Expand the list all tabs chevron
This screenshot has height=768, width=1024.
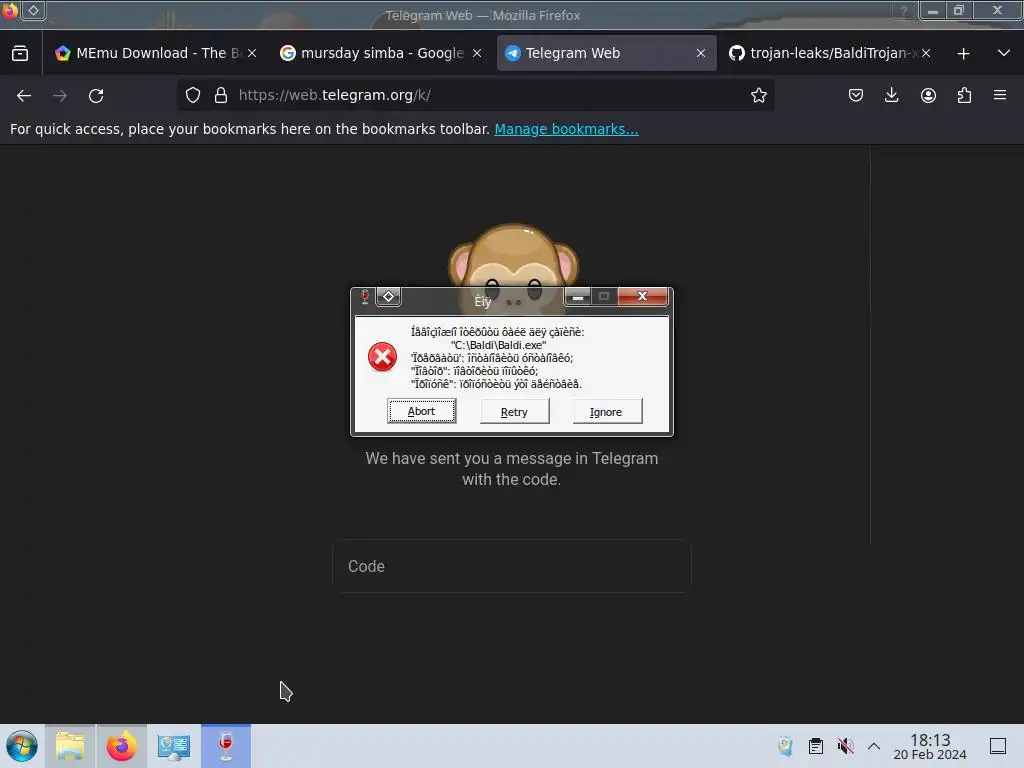[1004, 53]
